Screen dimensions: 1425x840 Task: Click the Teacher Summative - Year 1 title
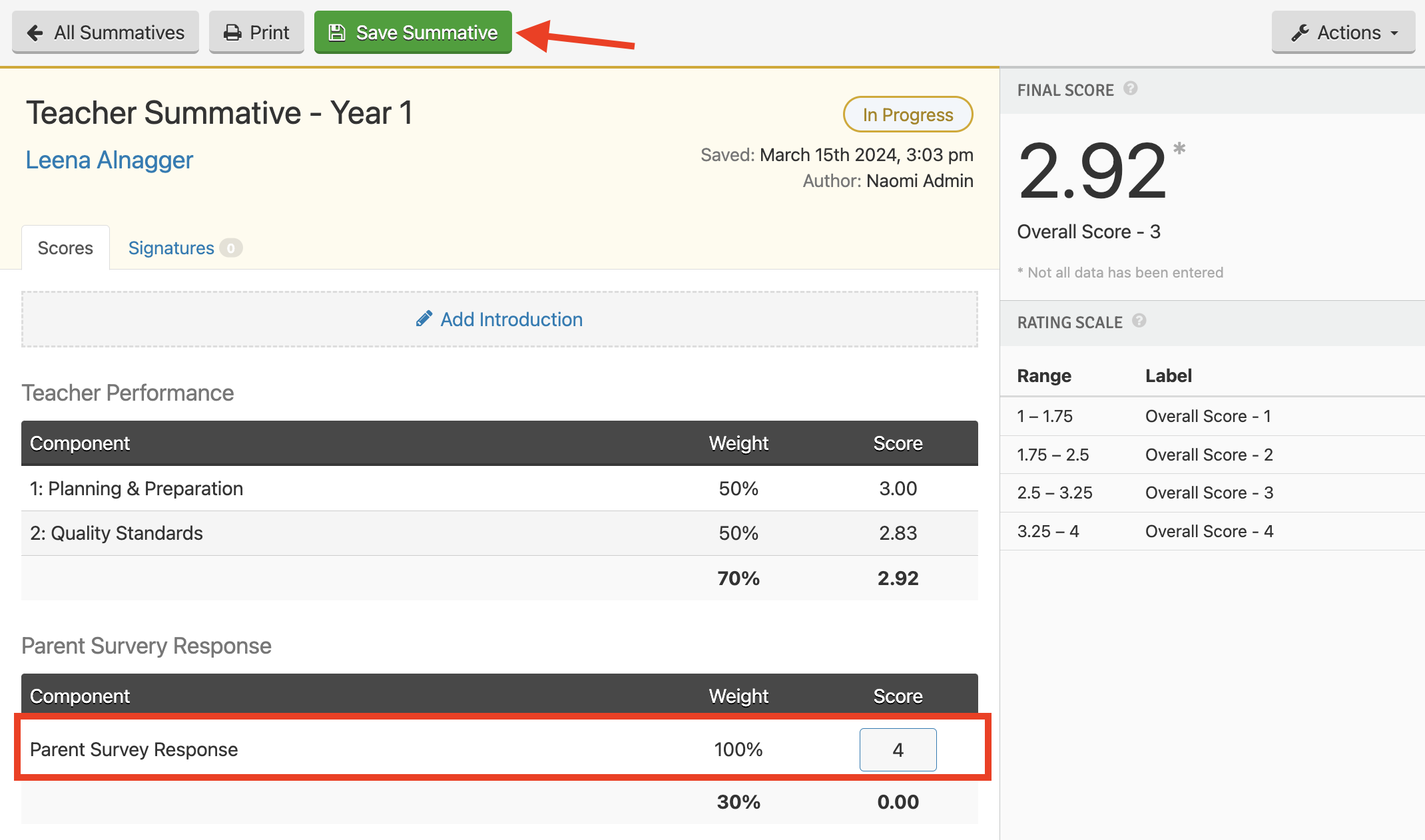(x=220, y=112)
